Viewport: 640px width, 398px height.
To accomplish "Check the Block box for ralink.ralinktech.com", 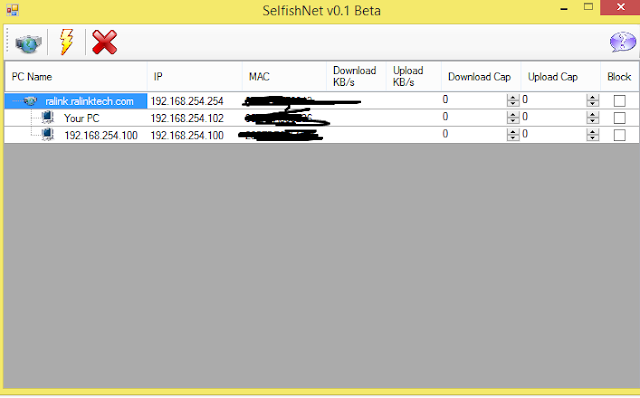I will [x=619, y=101].
